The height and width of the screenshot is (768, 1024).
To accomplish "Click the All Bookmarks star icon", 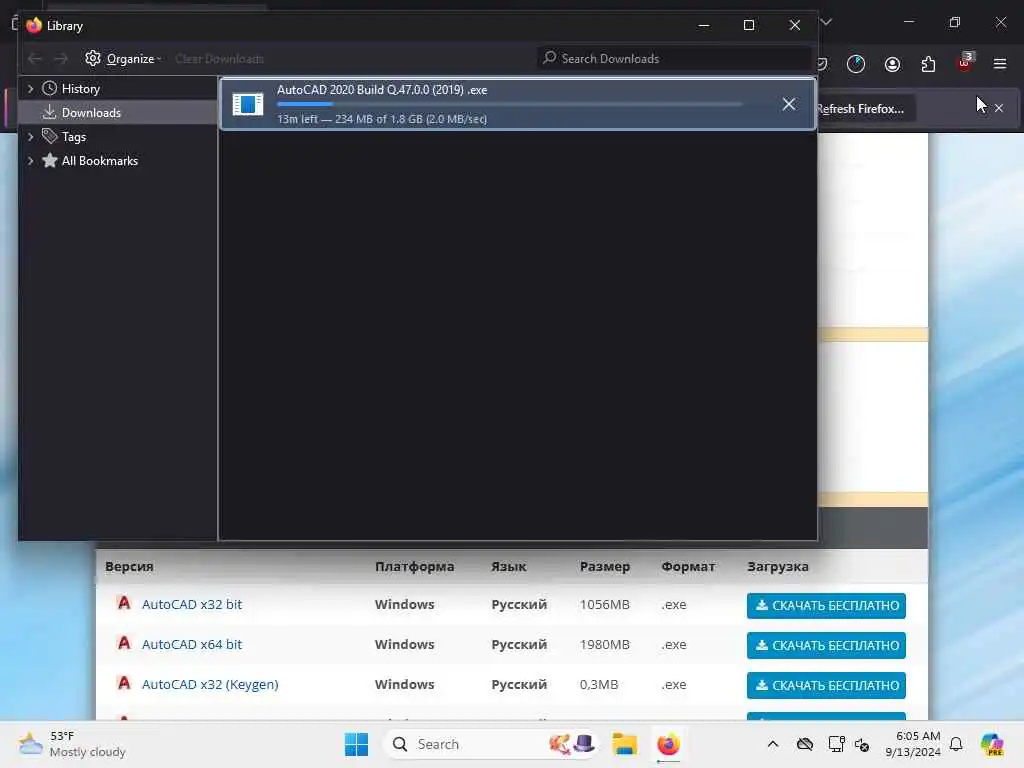I will 50,160.
